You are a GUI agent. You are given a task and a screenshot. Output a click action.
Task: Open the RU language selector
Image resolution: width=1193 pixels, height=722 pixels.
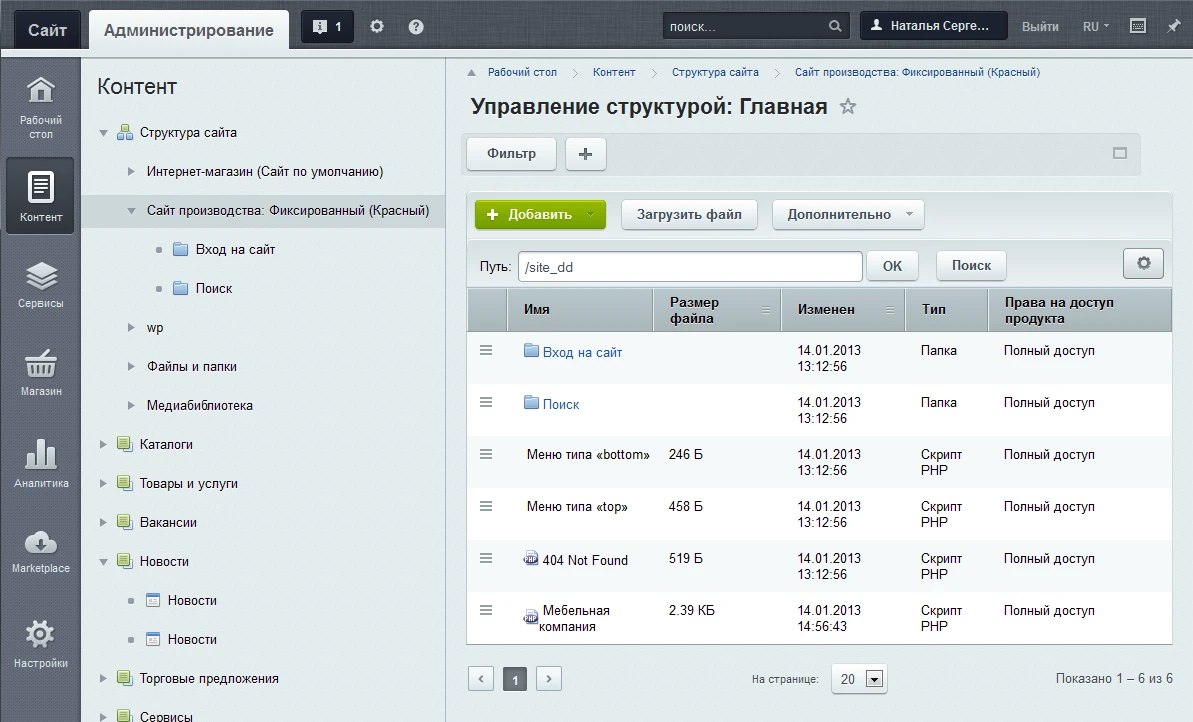pyautogui.click(x=1096, y=27)
